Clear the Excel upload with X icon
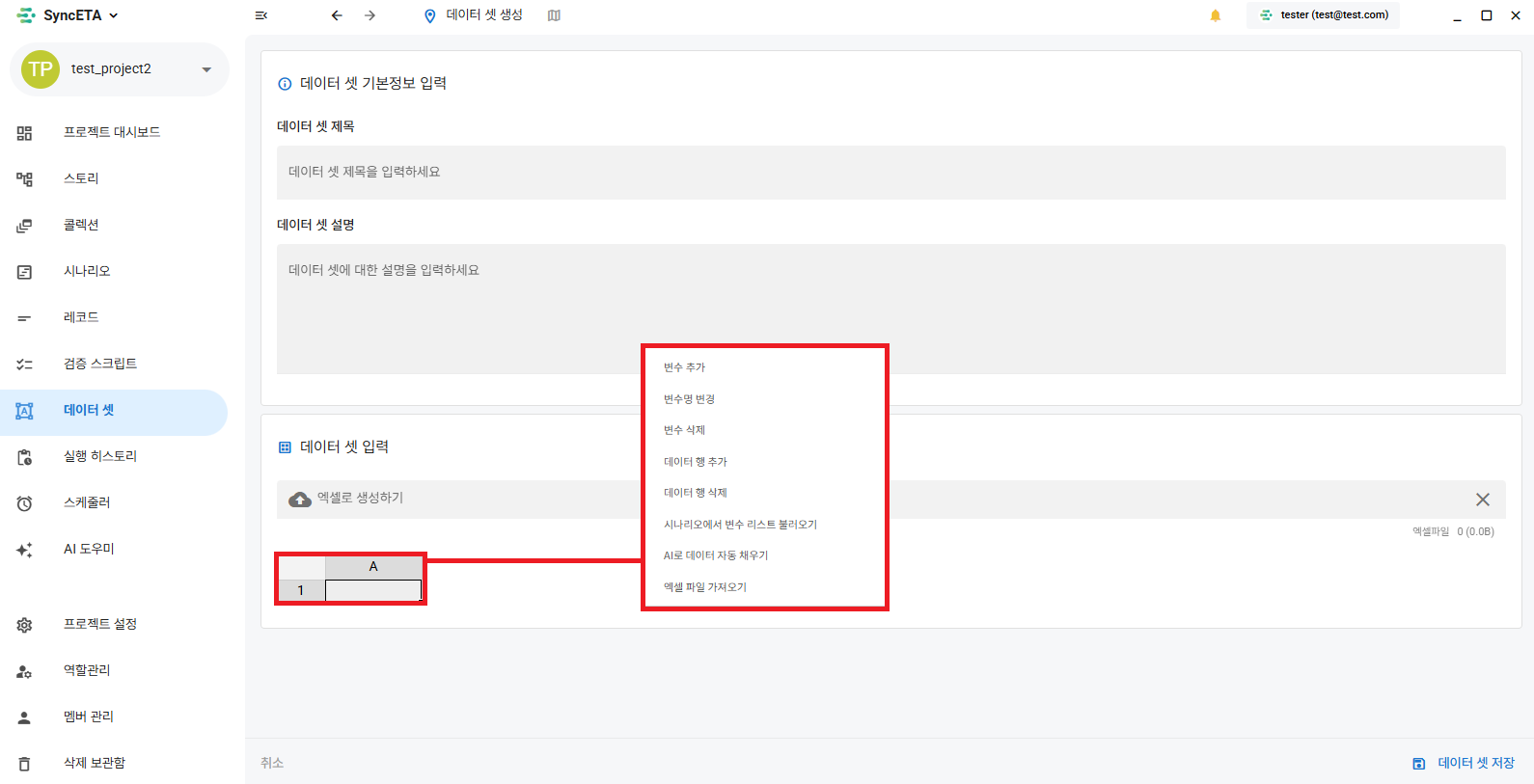1534x784 pixels. coord(1482,500)
